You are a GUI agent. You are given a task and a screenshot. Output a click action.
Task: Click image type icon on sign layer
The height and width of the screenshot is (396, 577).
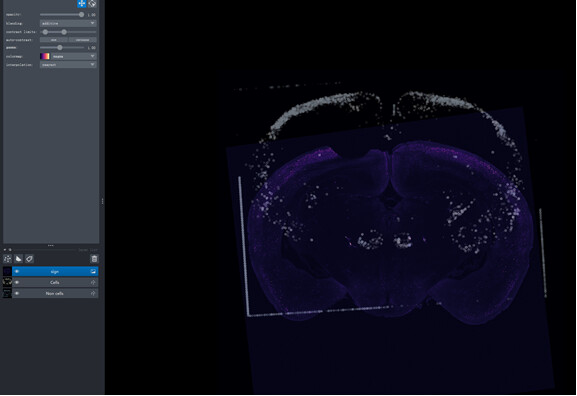coord(93,272)
